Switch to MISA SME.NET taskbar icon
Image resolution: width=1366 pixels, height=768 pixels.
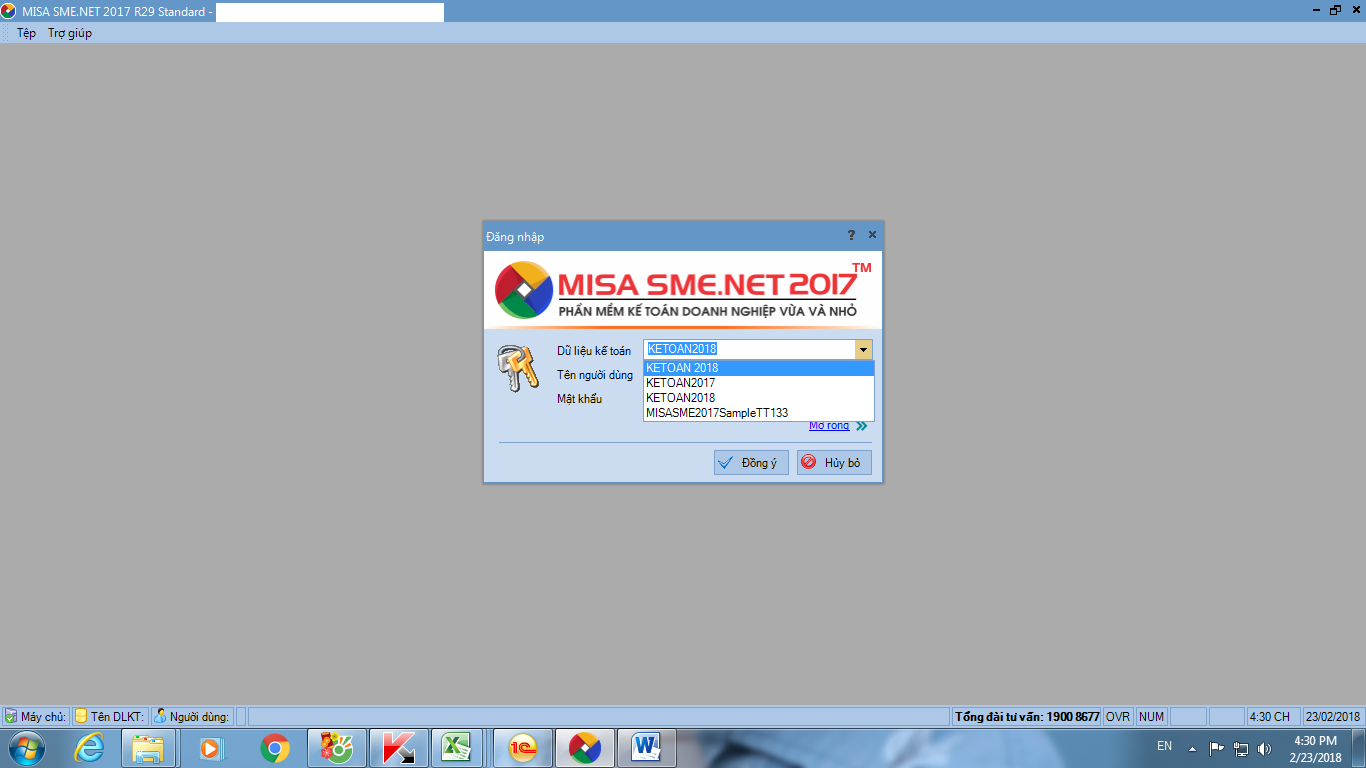[585, 748]
